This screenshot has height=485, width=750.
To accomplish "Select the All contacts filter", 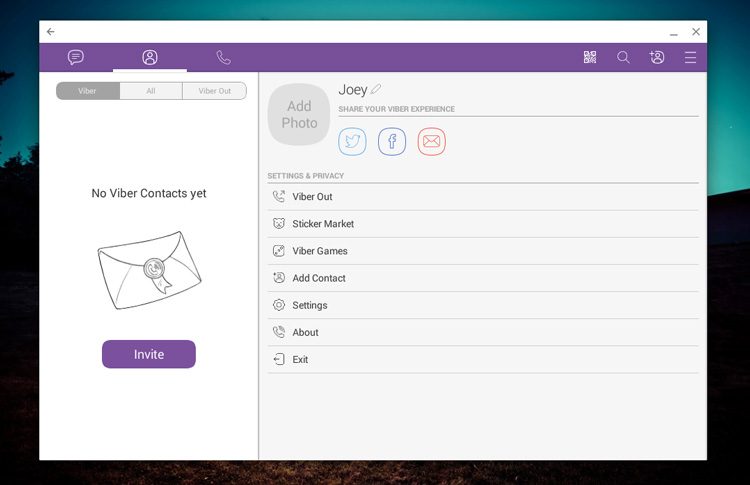I will 151,91.
